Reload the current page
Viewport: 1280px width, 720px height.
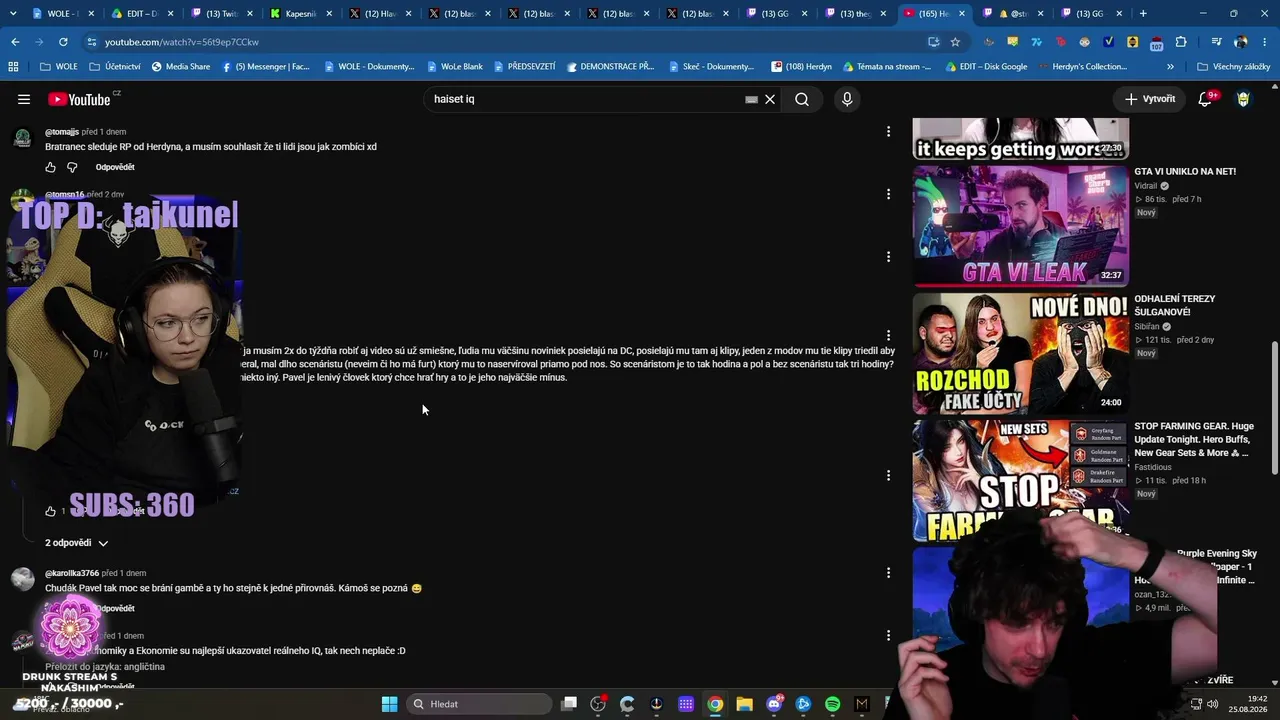[63, 42]
